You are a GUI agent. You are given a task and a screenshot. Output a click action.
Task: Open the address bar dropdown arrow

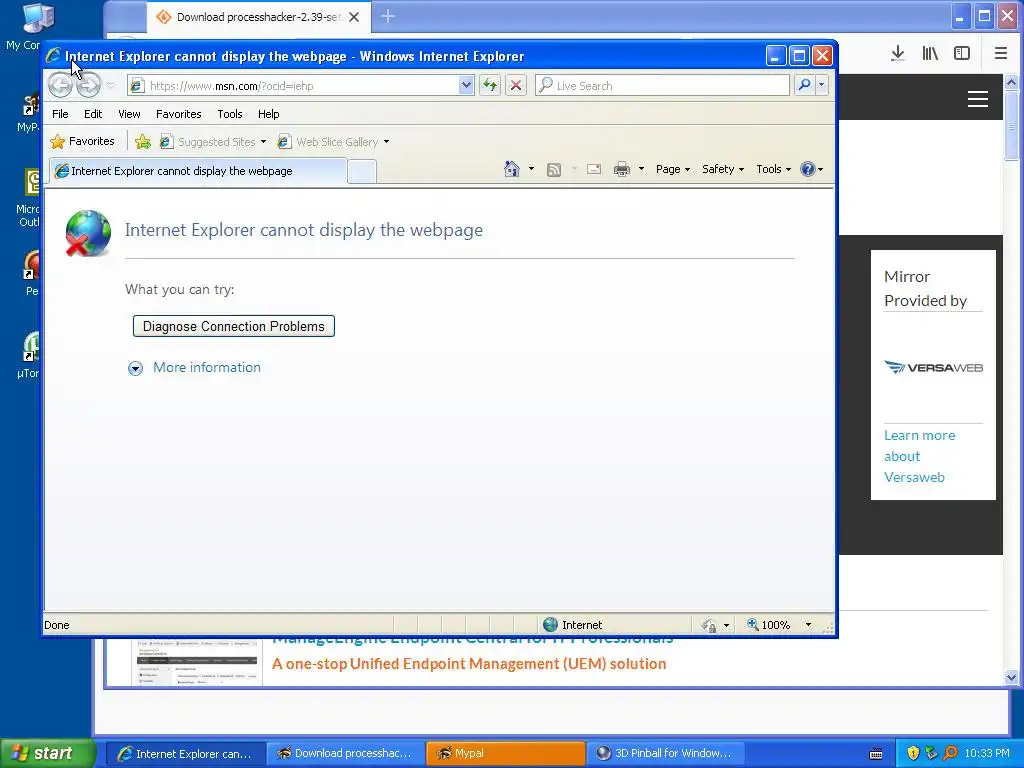coord(466,85)
